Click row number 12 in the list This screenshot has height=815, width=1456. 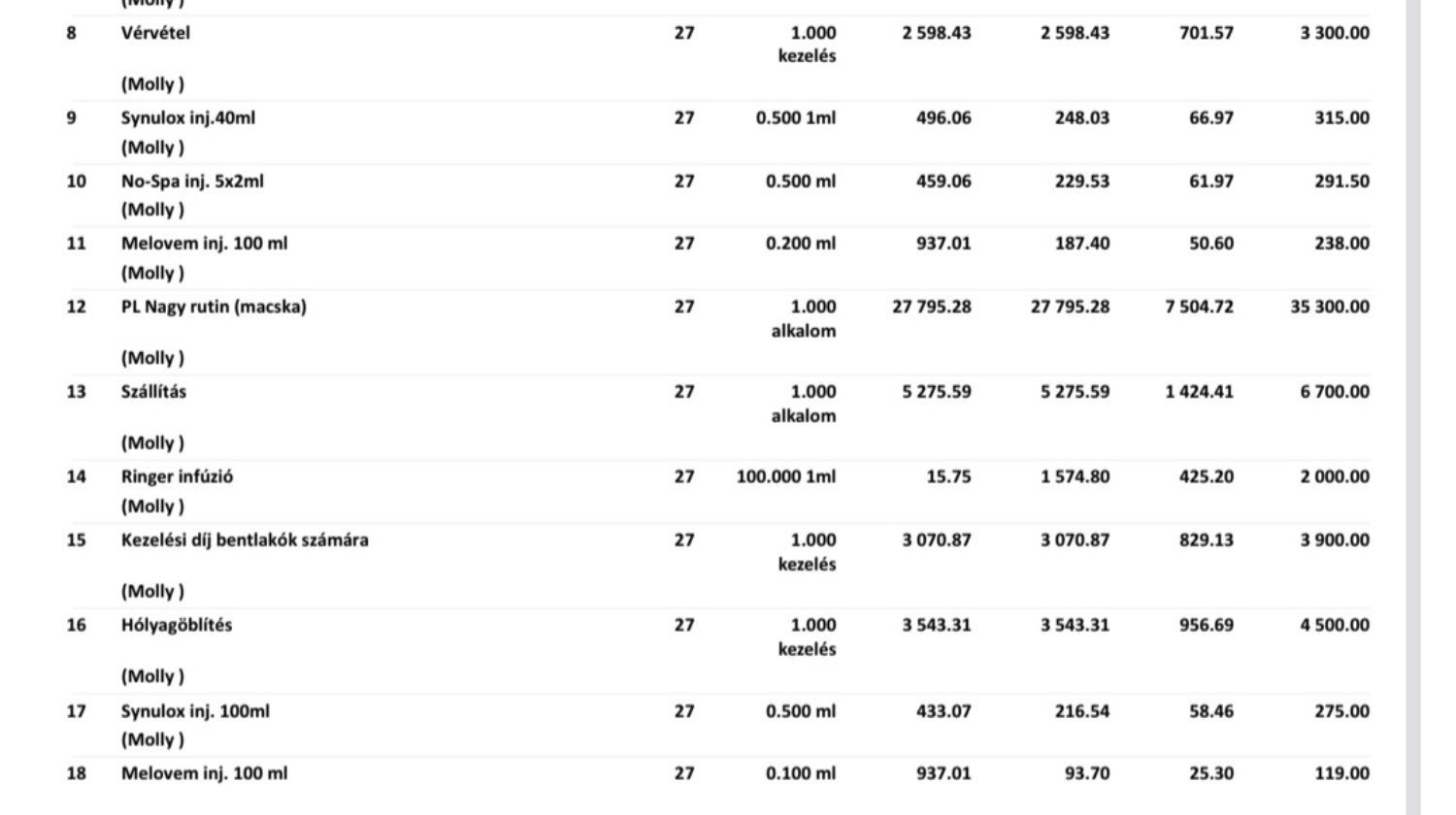tap(76, 308)
